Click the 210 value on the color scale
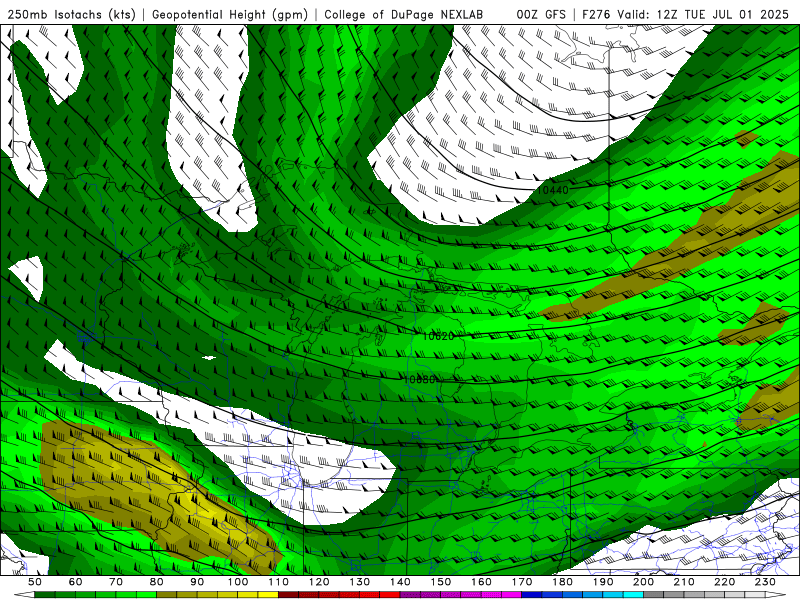 tap(684, 582)
